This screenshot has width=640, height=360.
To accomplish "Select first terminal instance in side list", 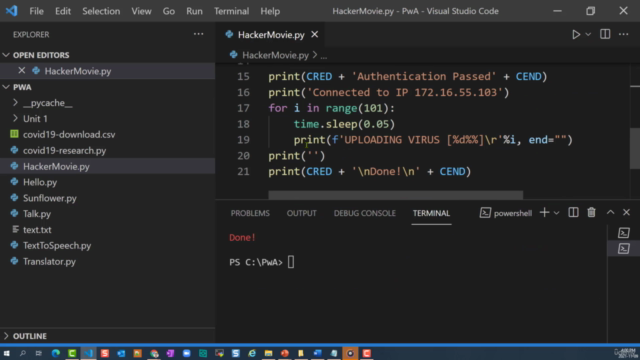I will (624, 233).
